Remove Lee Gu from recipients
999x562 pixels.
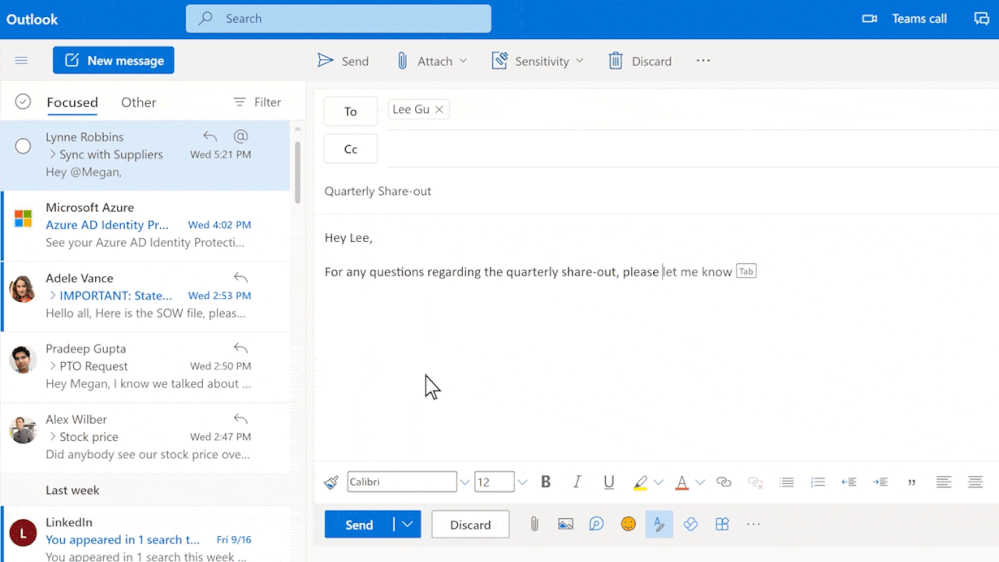440,110
